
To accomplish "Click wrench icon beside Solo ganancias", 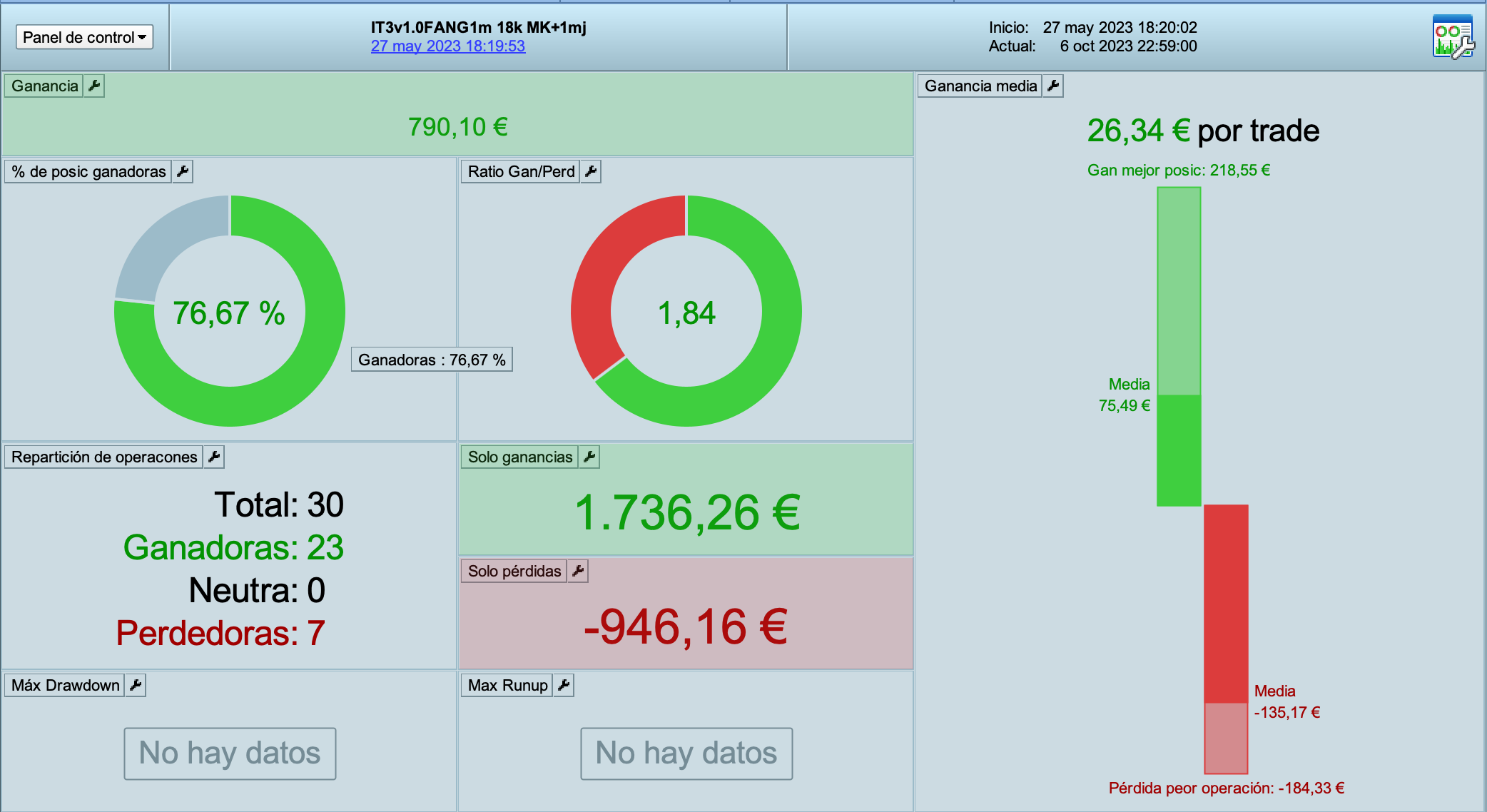I will coord(589,457).
